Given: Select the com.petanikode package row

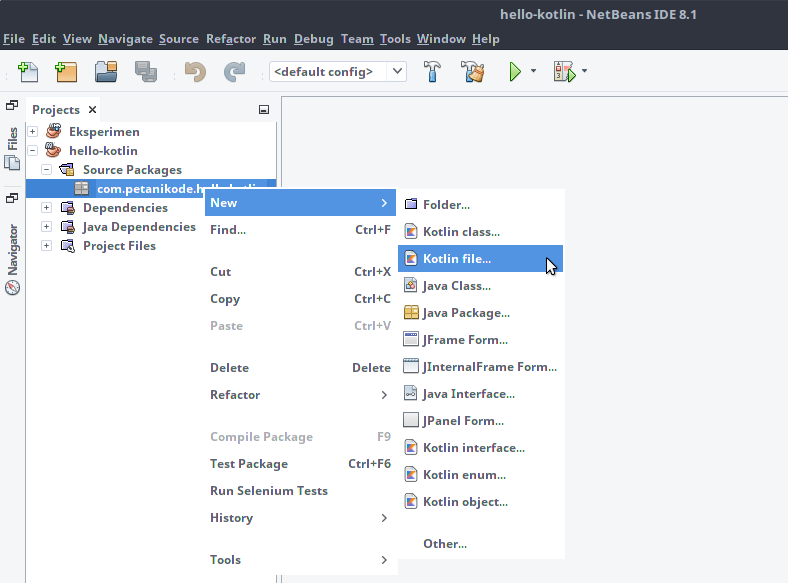Looking at the screenshot, I should (x=151, y=188).
